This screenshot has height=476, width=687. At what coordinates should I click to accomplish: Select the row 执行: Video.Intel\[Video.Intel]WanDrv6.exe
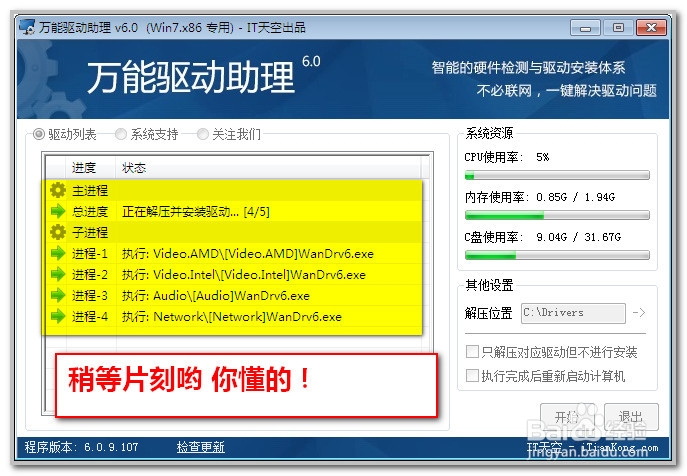point(234,274)
